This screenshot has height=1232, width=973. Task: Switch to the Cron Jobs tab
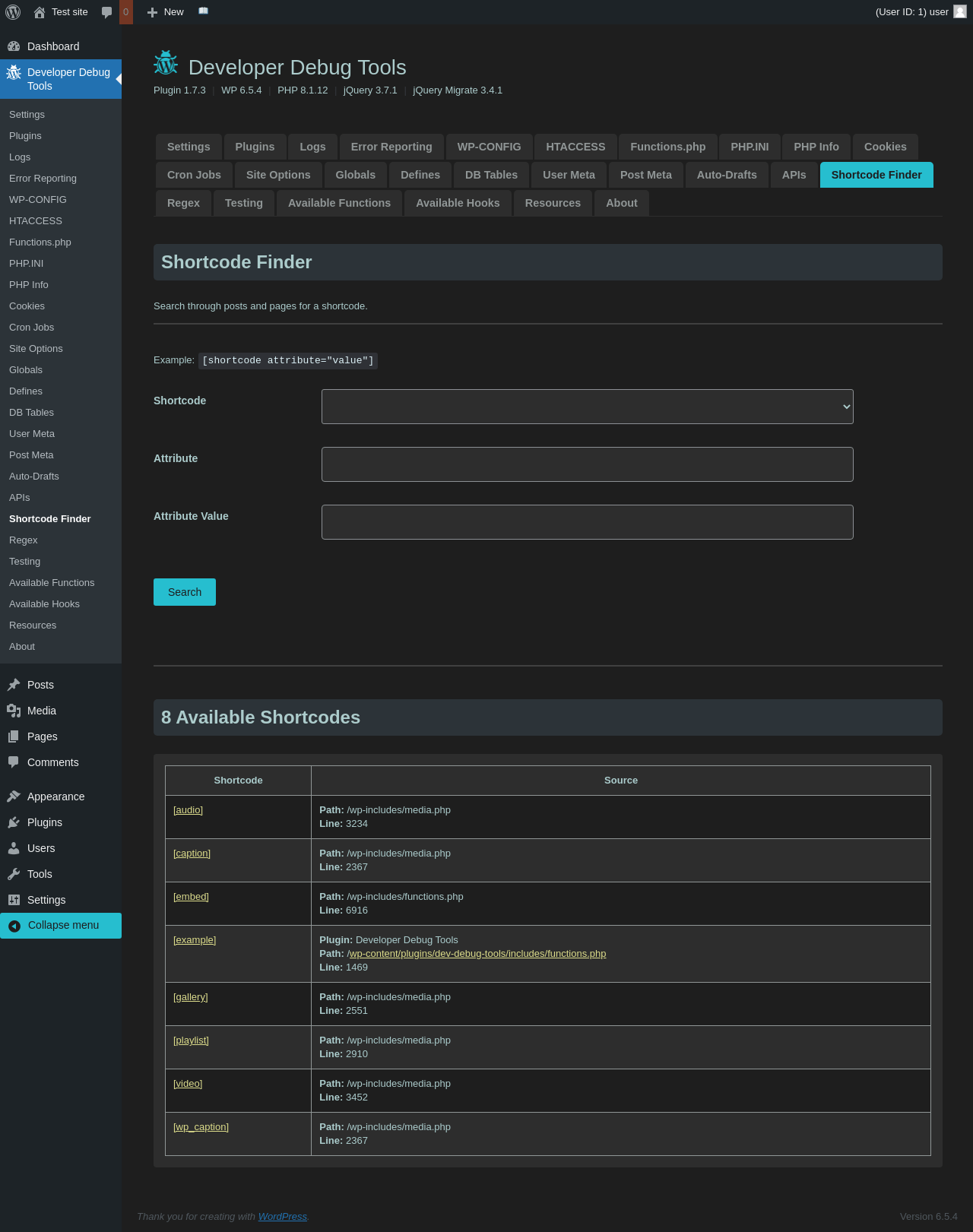pyautogui.click(x=194, y=175)
